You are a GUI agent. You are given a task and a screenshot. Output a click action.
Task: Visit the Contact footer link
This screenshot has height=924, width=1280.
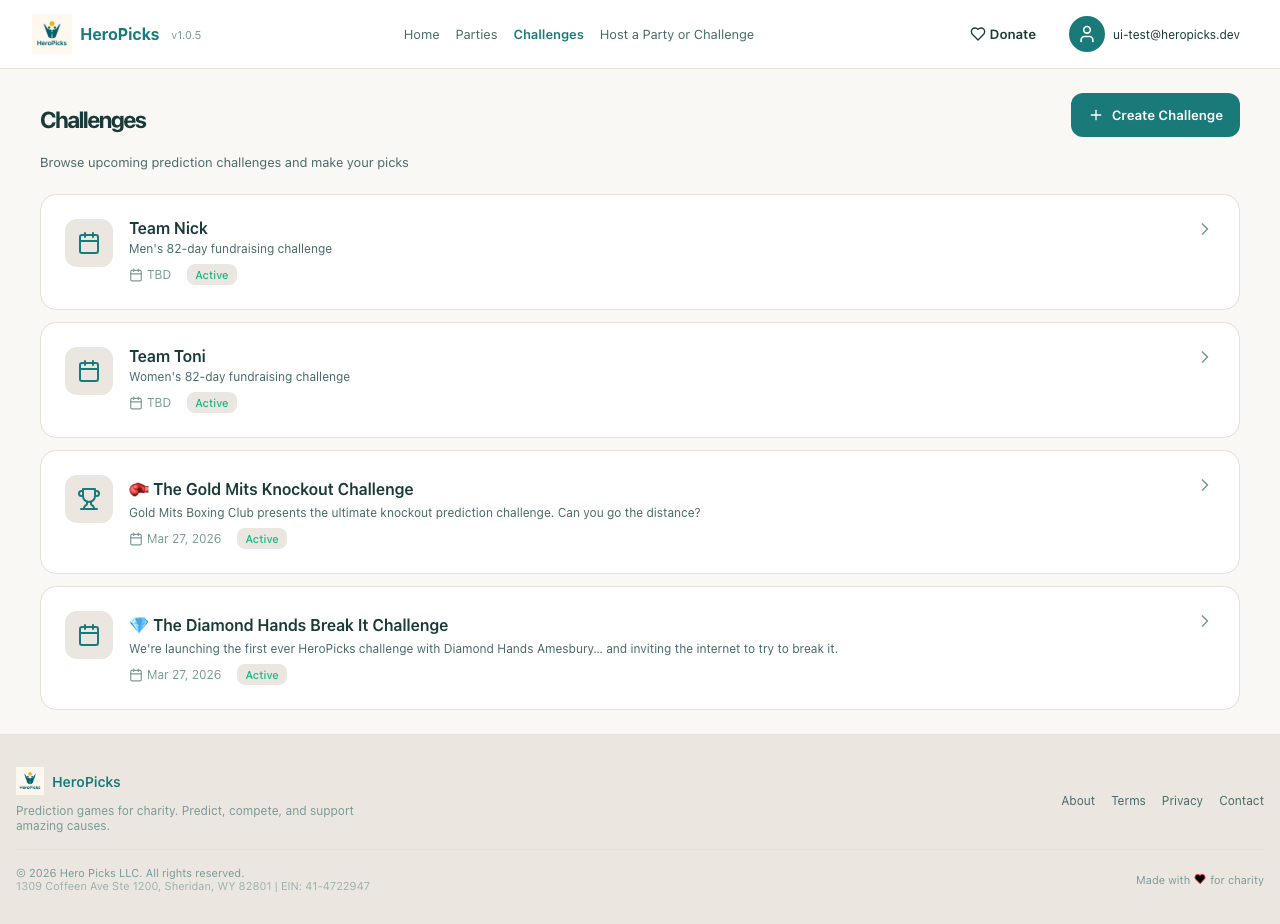click(1241, 800)
